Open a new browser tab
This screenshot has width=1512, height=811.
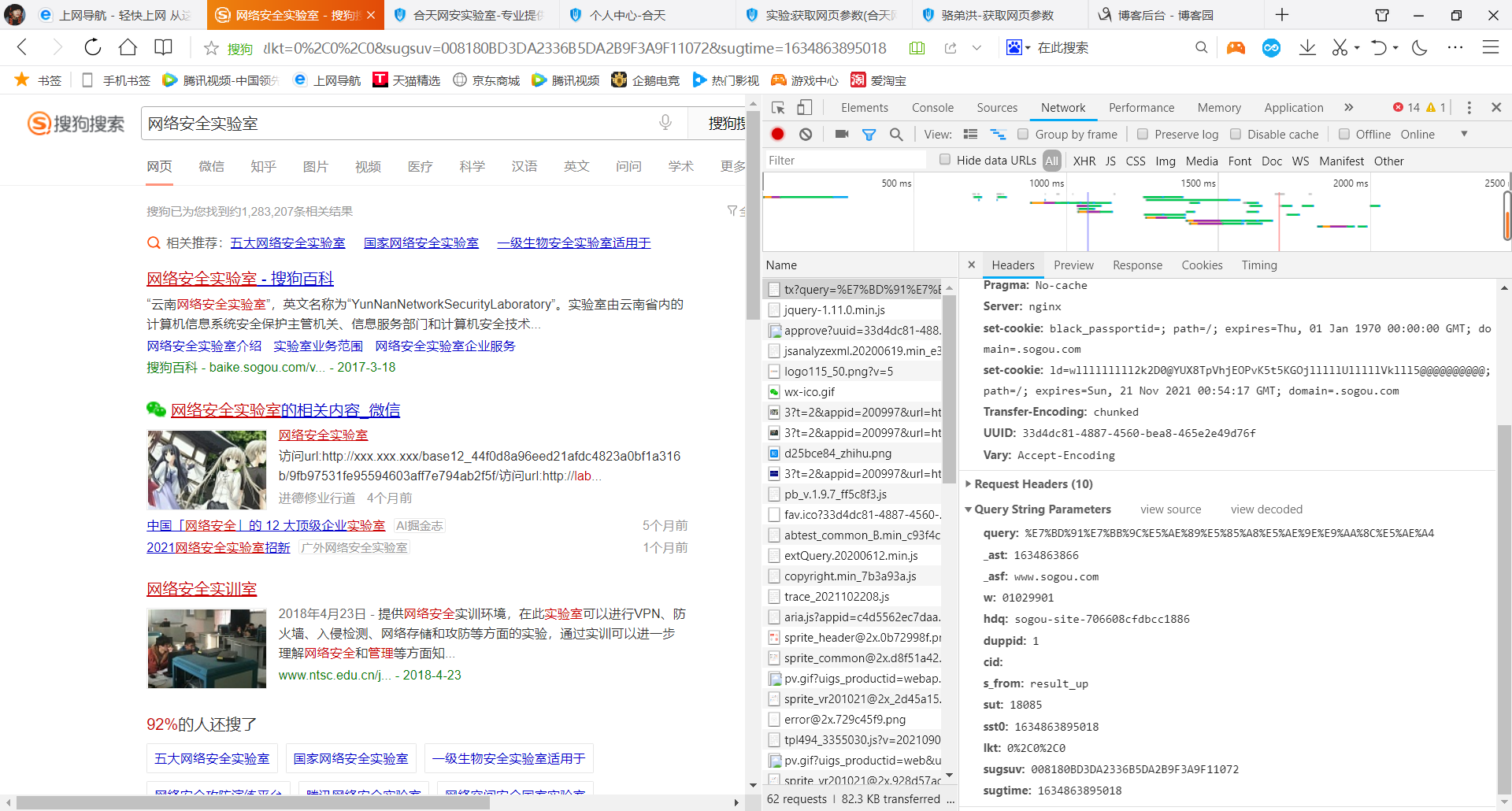pos(1282,15)
